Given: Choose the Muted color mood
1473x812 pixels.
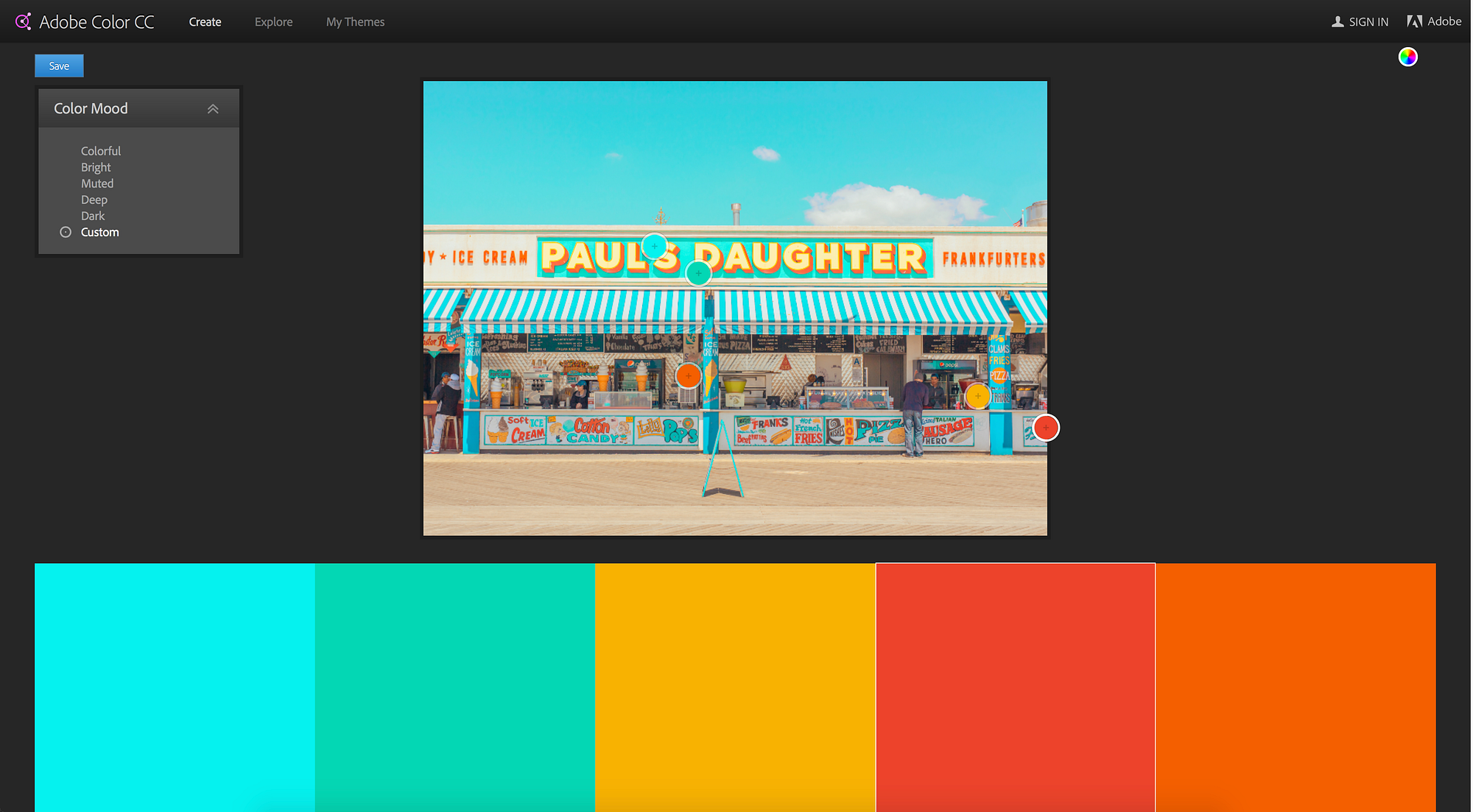Looking at the screenshot, I should tap(97, 183).
